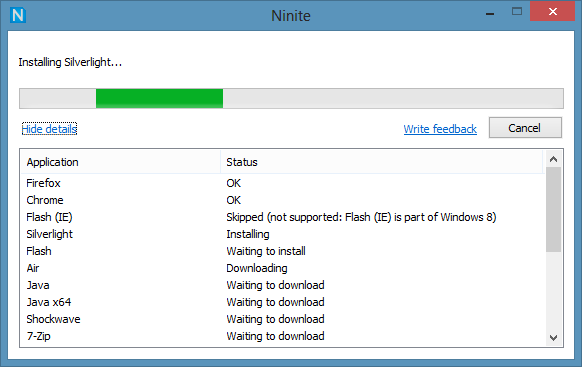Select the Air row
The image size is (582, 367).
(x=282, y=268)
